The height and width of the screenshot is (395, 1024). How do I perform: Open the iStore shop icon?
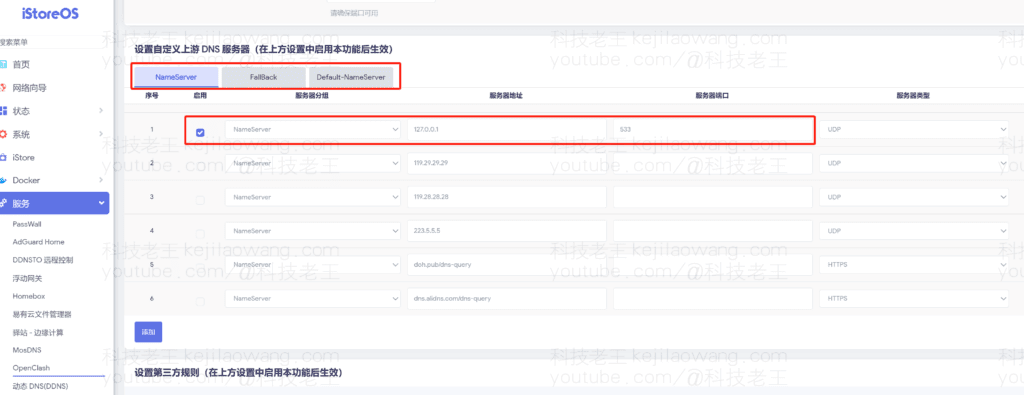click(x=3, y=157)
